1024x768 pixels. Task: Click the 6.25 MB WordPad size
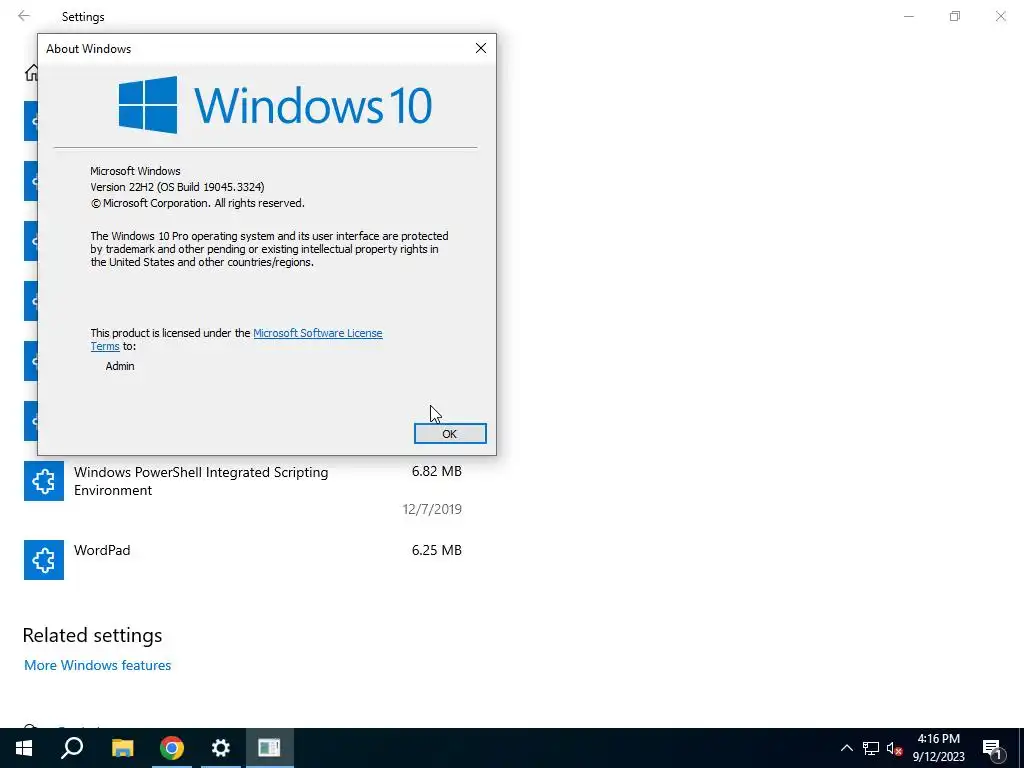click(x=436, y=551)
